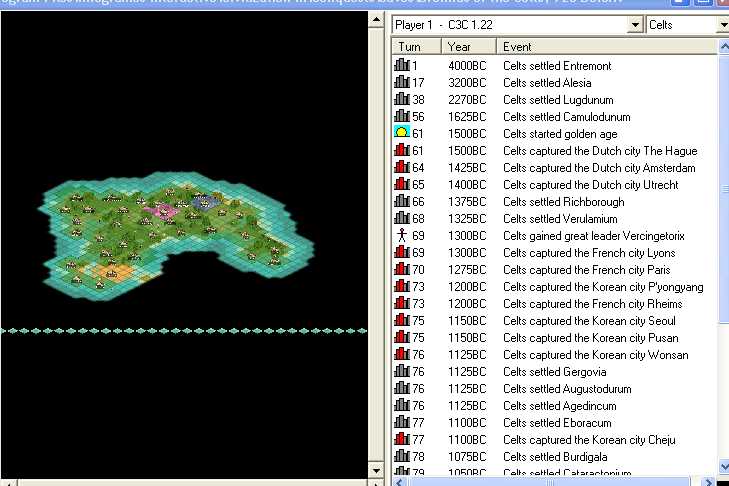Screen dimensions: 729x486
Task: Click year 1275BC cell
Action: pos(467,270)
